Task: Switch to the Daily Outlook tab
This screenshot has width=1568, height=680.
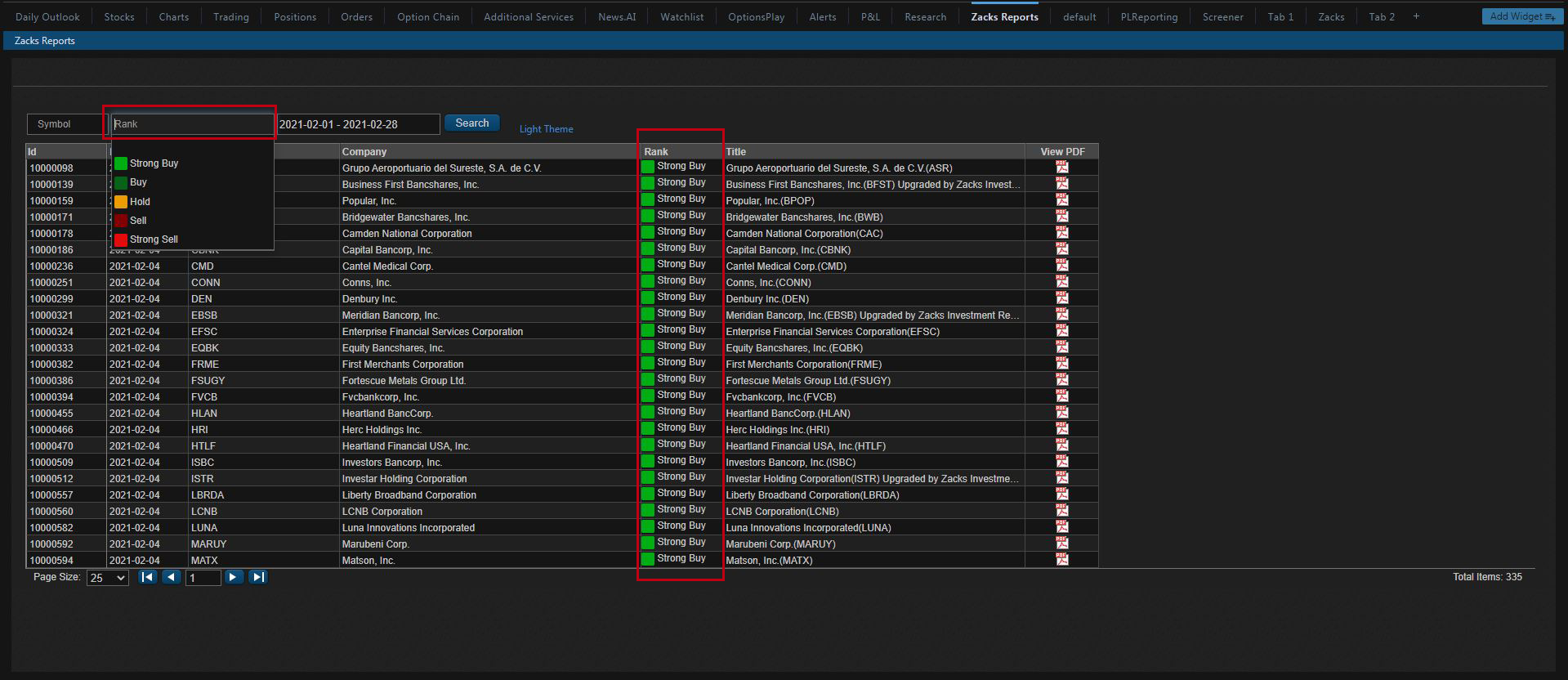Action: [47, 16]
